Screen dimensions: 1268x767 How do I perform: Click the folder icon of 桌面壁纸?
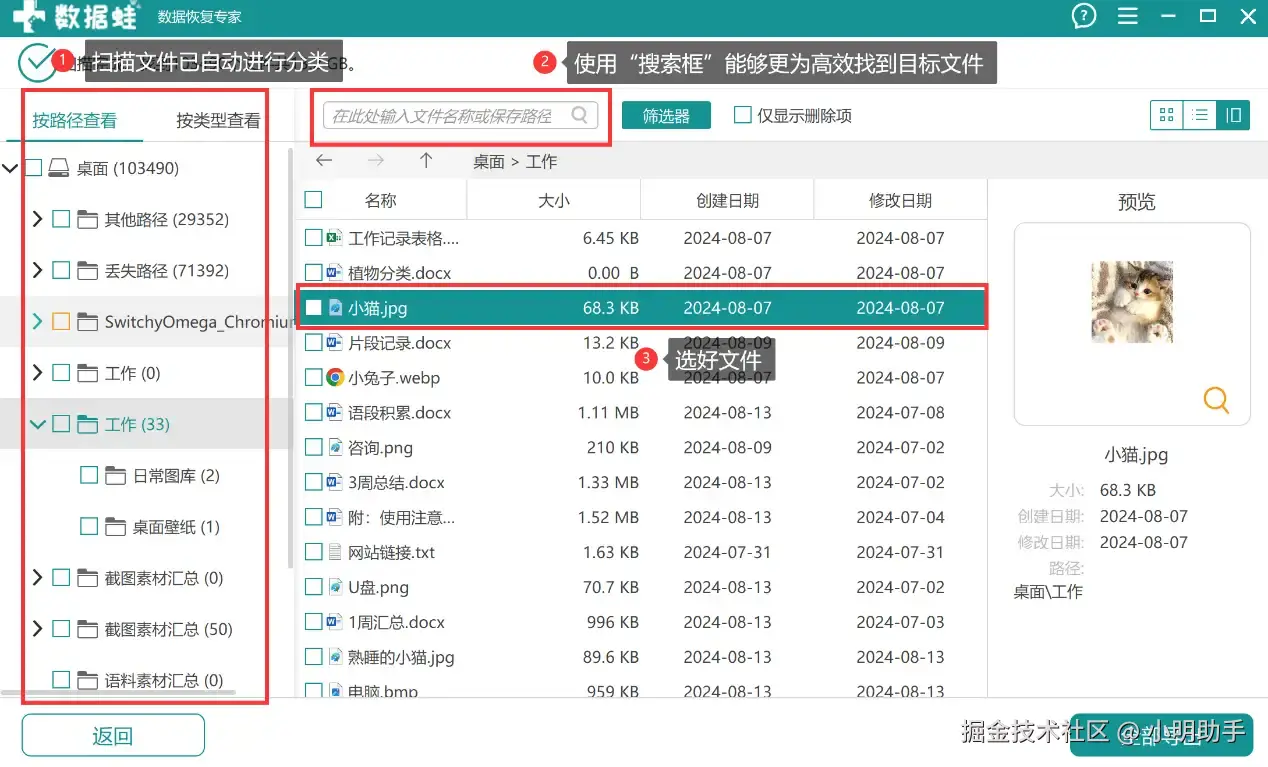point(116,526)
